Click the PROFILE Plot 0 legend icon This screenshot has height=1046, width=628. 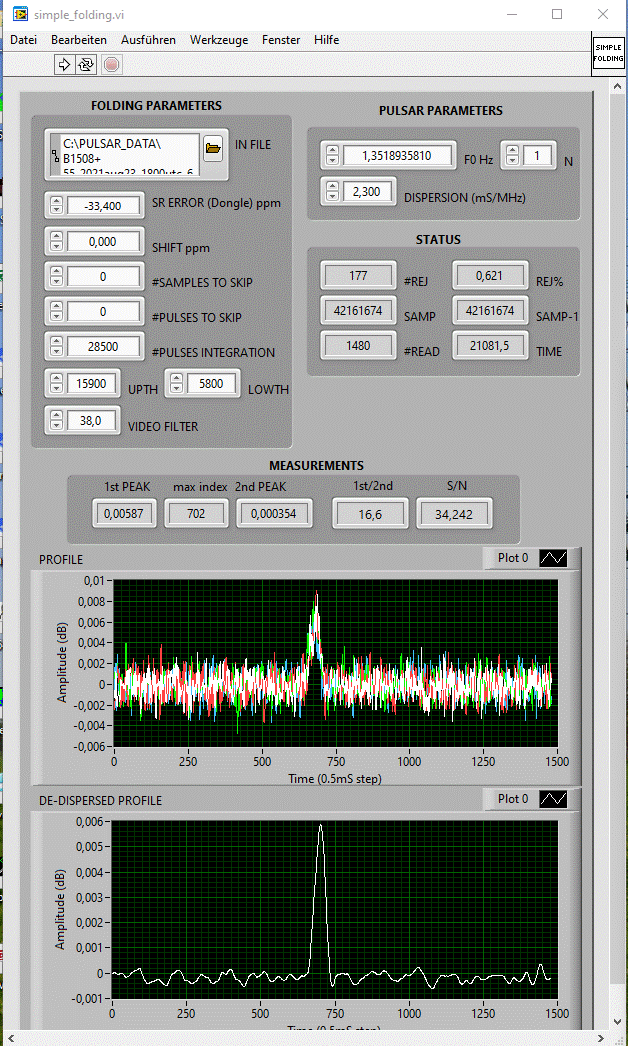point(553,558)
